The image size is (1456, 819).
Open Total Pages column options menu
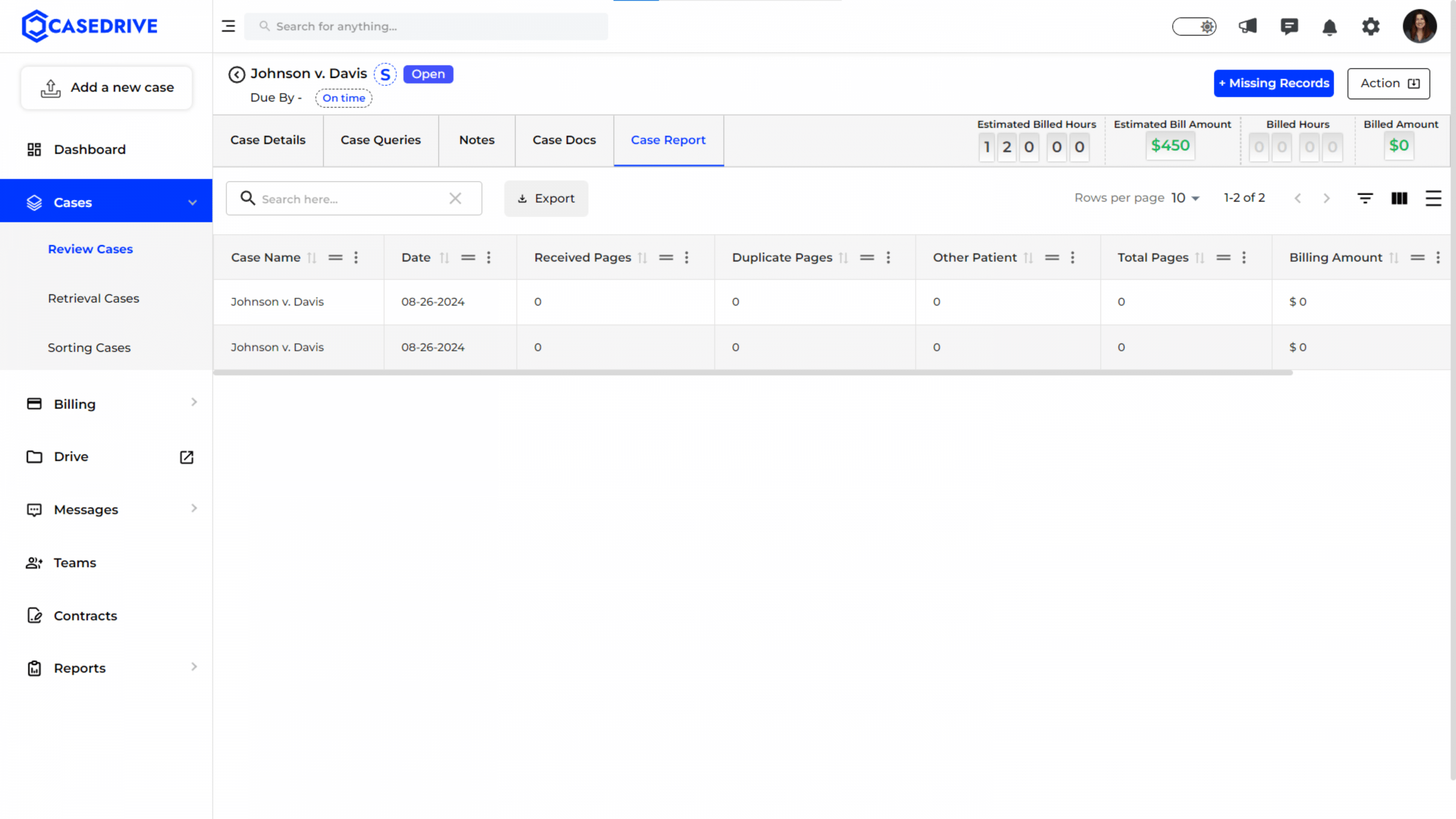point(1244,258)
